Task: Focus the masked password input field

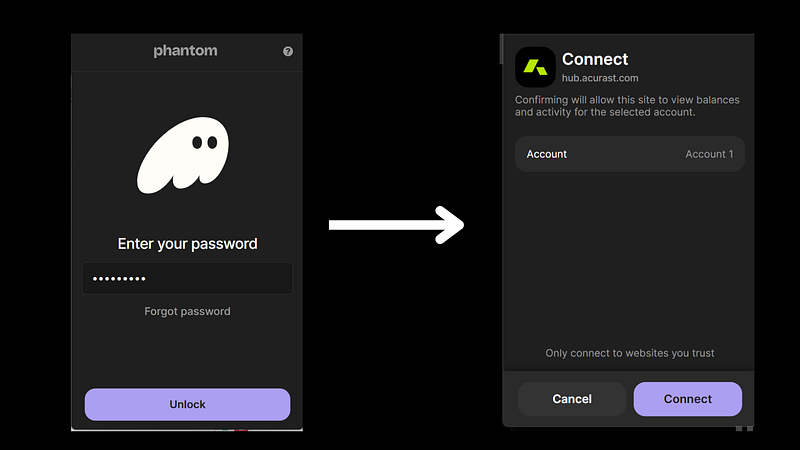Action: tap(187, 278)
